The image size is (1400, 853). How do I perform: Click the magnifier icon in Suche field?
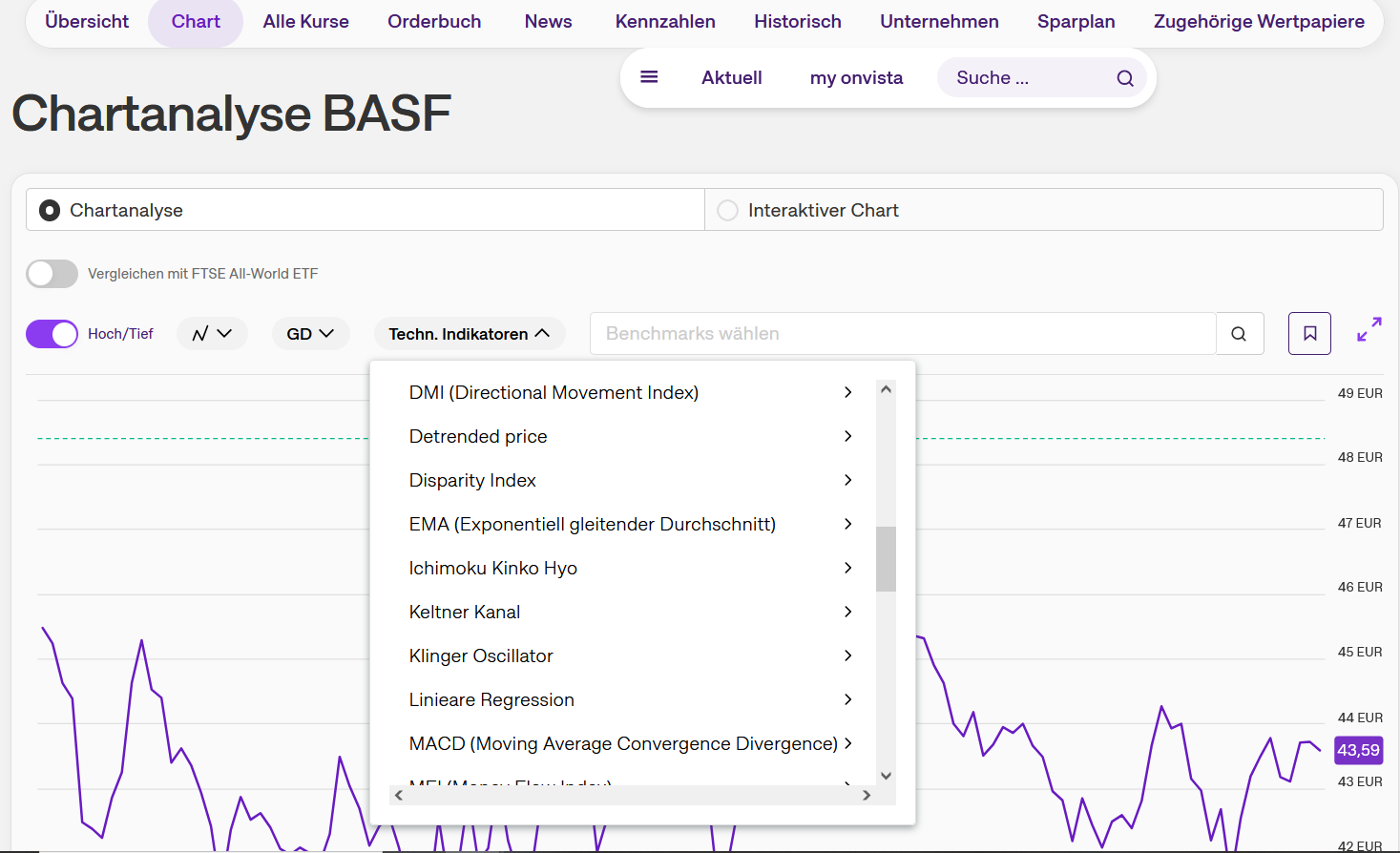(1125, 78)
